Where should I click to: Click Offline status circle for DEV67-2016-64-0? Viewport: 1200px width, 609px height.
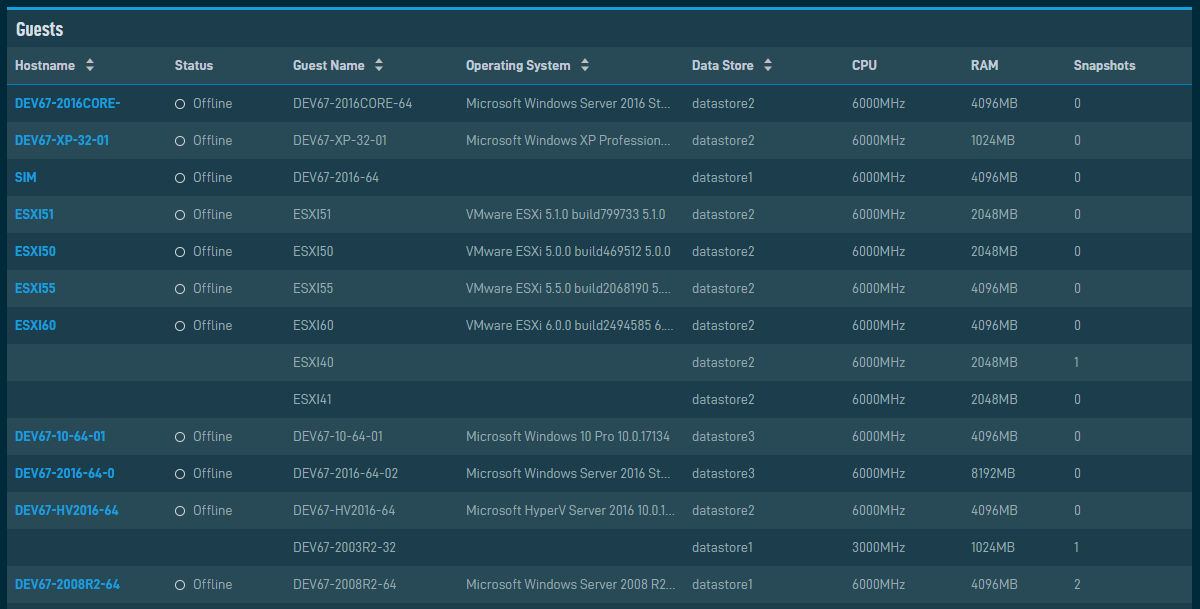coord(180,474)
